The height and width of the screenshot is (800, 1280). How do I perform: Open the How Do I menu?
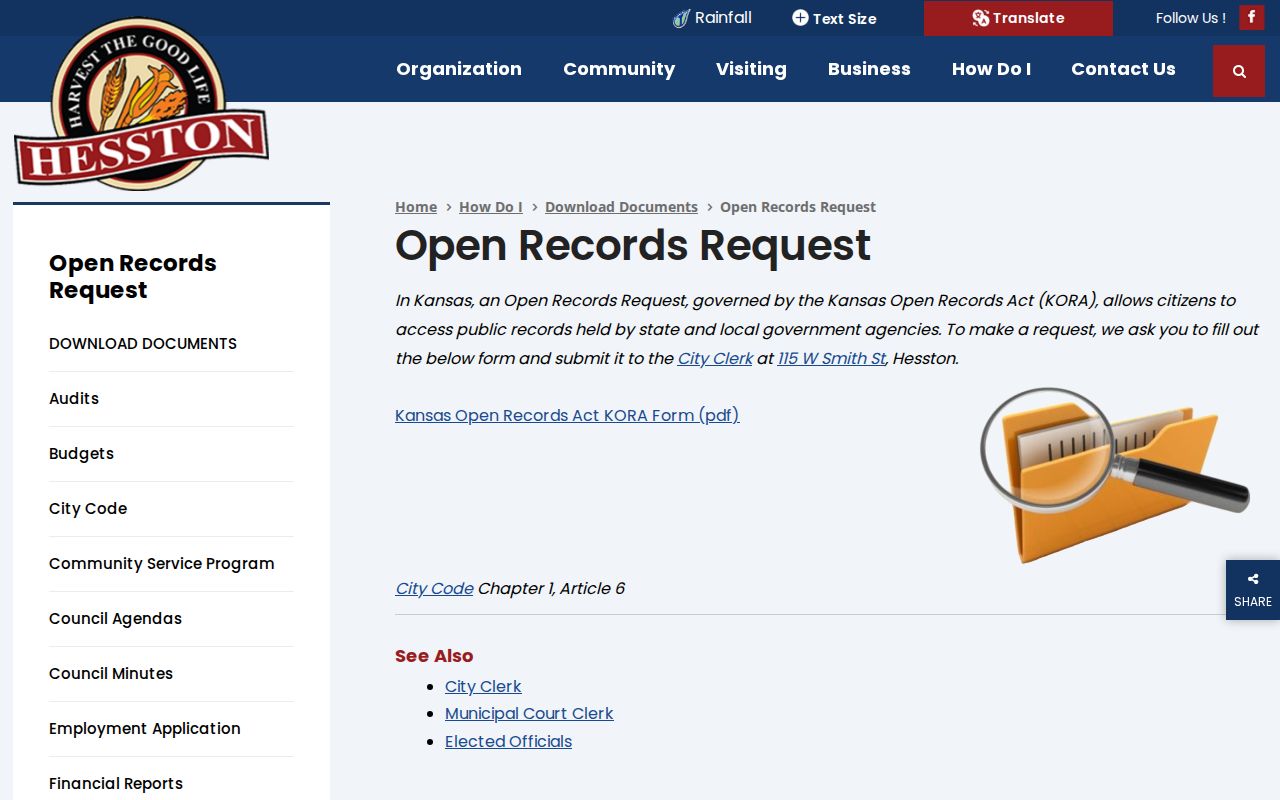(991, 69)
